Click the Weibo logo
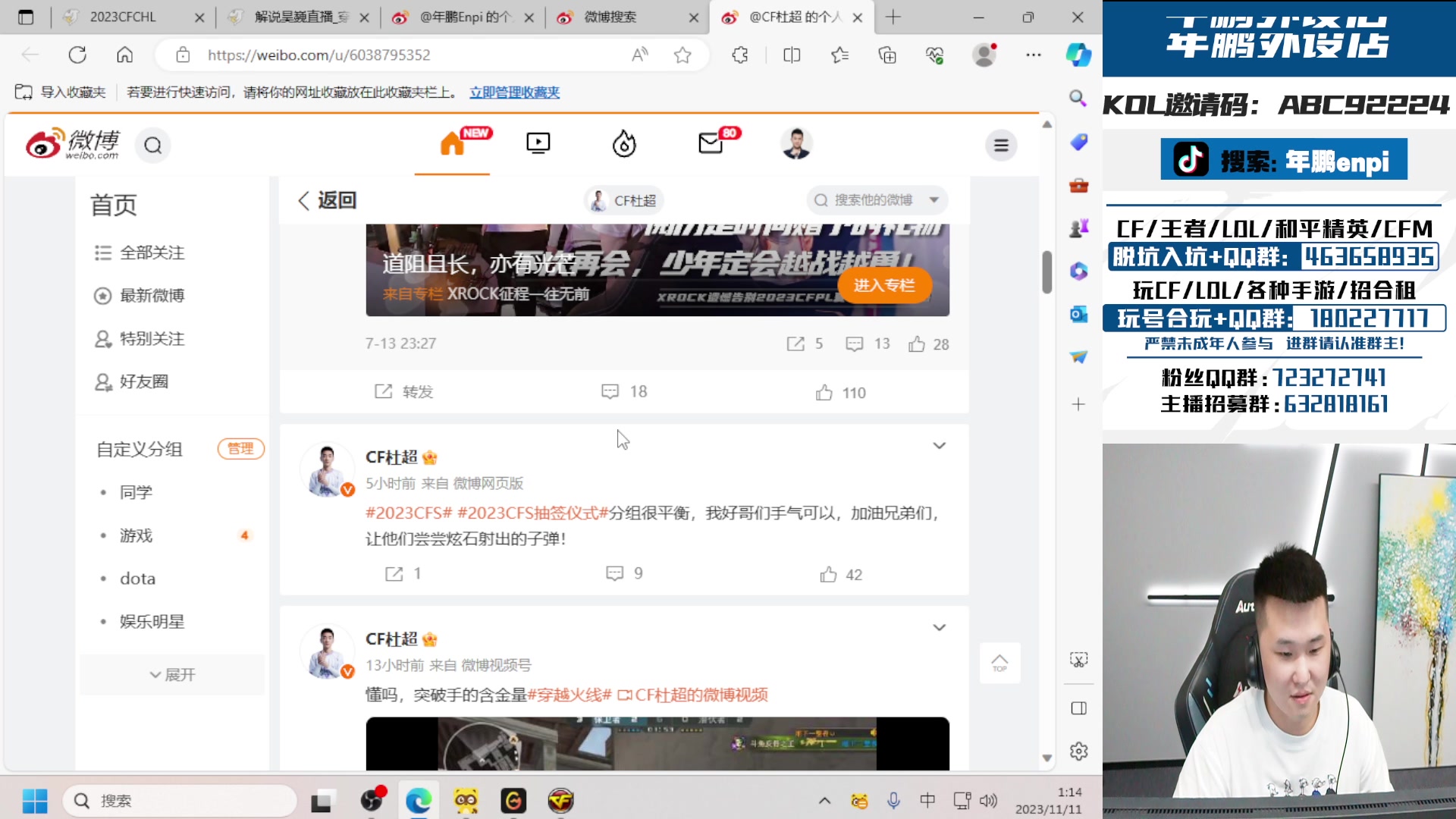The height and width of the screenshot is (819, 1456). click(x=73, y=143)
